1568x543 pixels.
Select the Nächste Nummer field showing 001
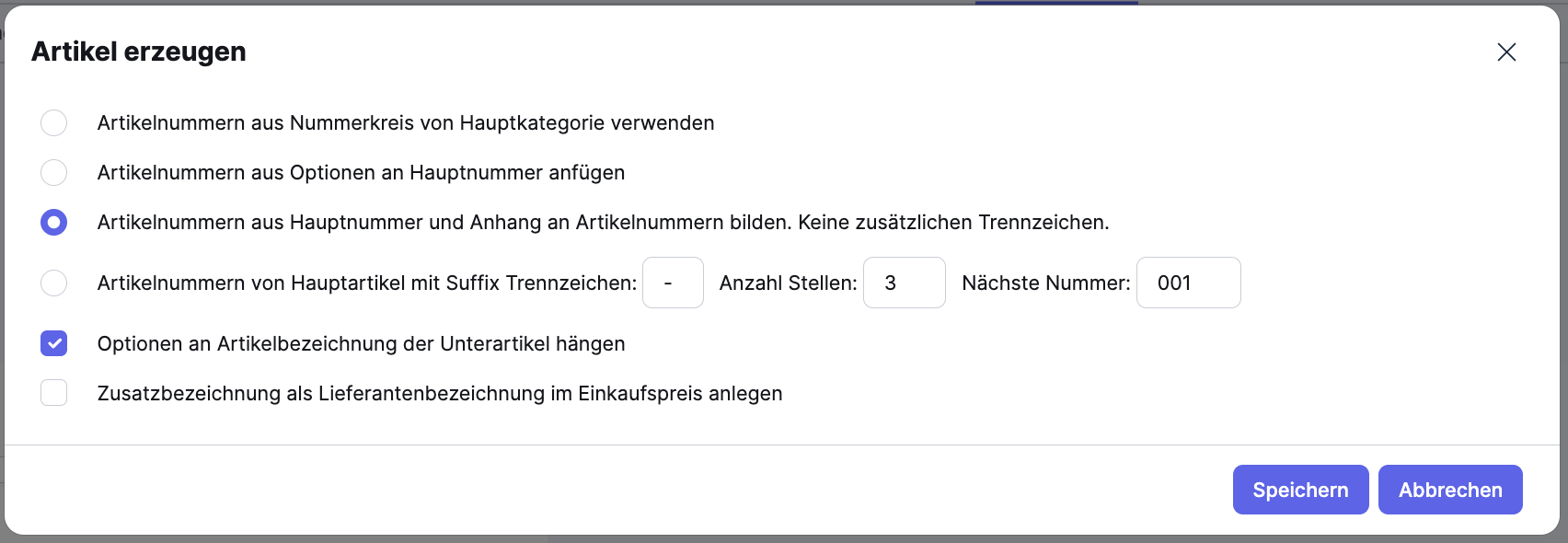(1188, 283)
